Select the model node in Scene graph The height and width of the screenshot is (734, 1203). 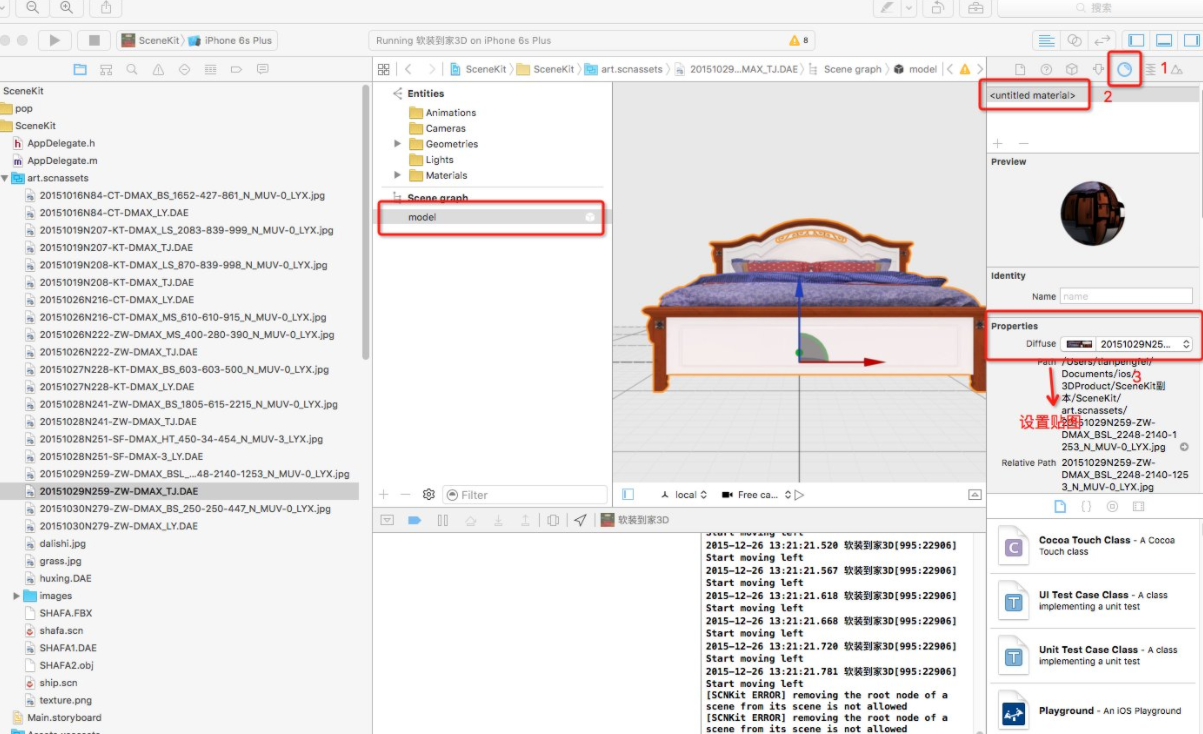point(422,217)
